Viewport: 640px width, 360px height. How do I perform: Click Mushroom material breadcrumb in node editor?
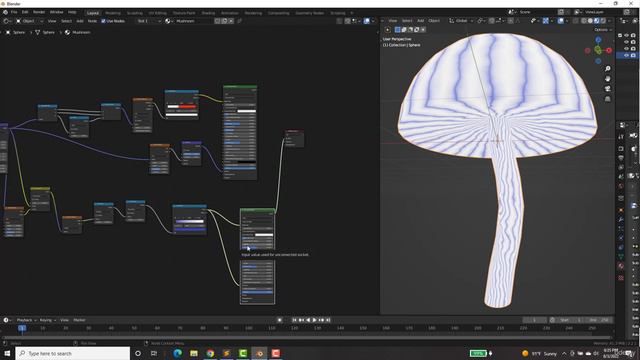click(x=77, y=32)
